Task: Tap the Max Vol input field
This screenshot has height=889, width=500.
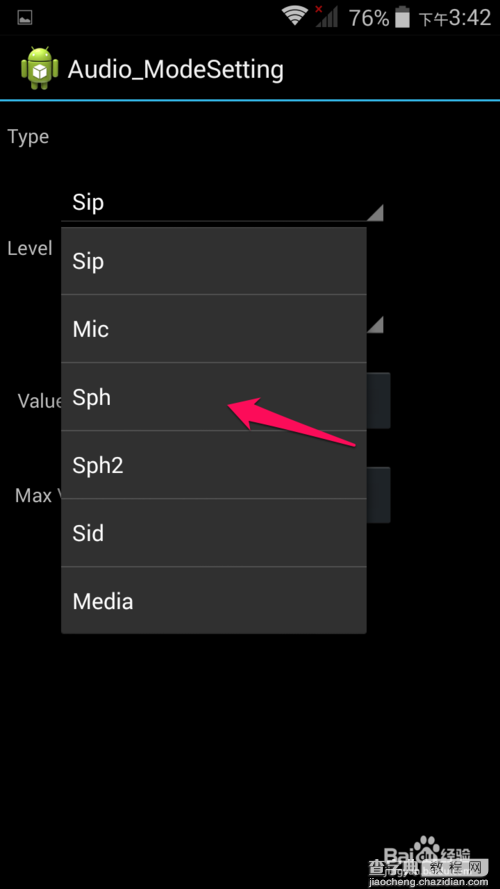Action: pos(379,495)
